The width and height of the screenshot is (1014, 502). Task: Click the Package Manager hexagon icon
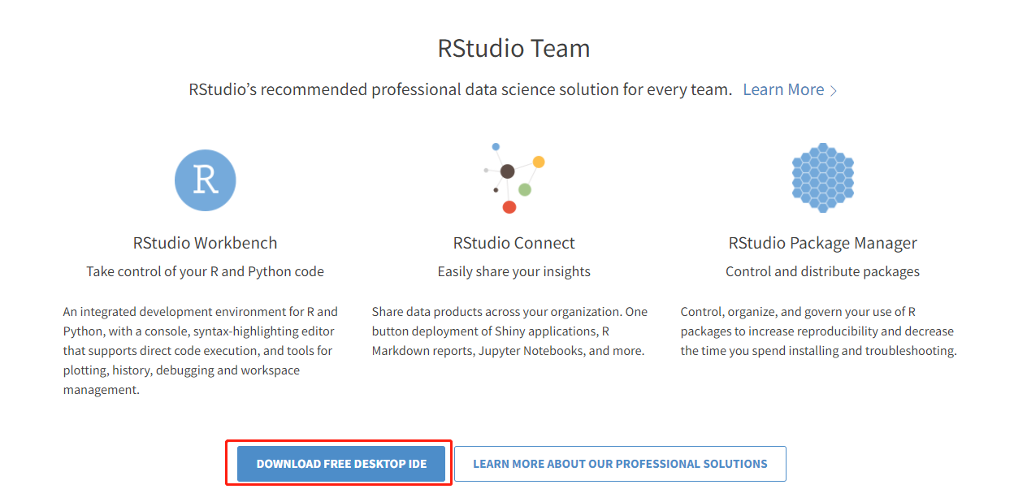pos(822,177)
